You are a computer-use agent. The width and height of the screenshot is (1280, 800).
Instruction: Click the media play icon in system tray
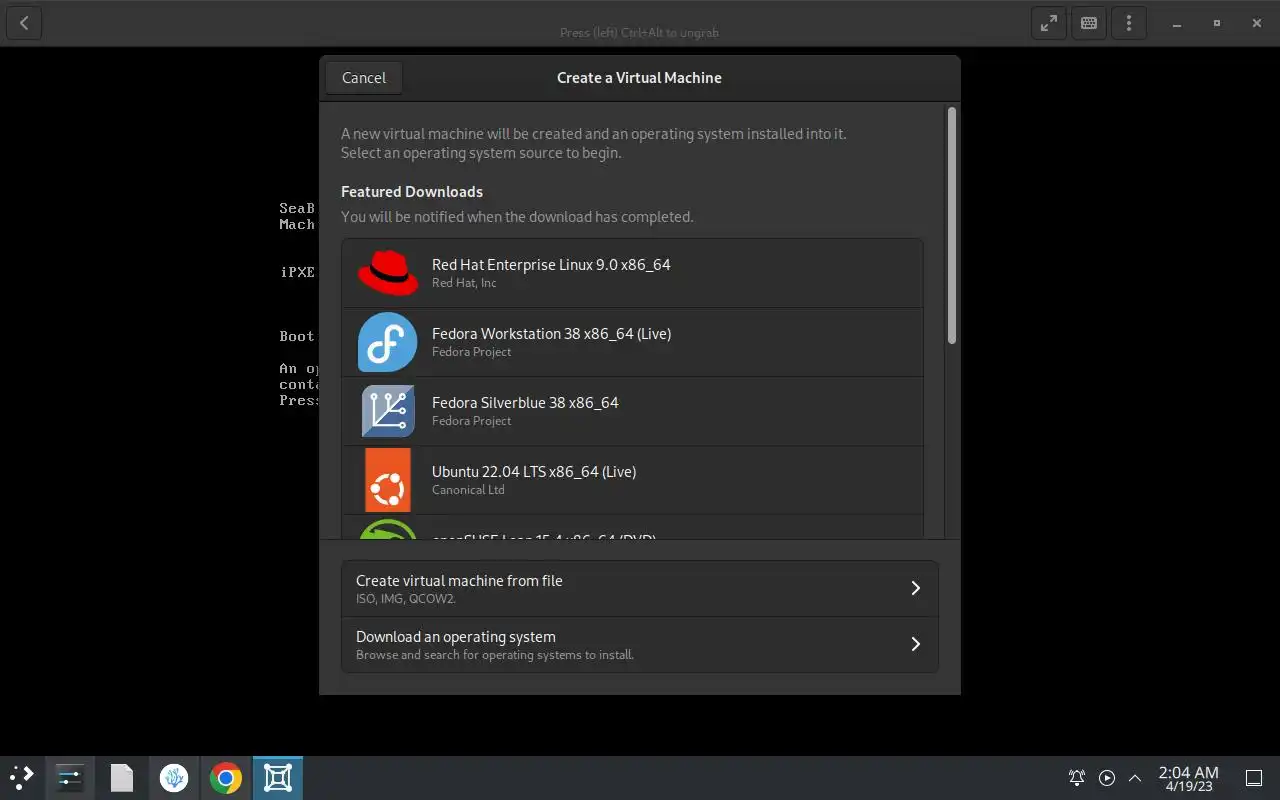click(1107, 778)
